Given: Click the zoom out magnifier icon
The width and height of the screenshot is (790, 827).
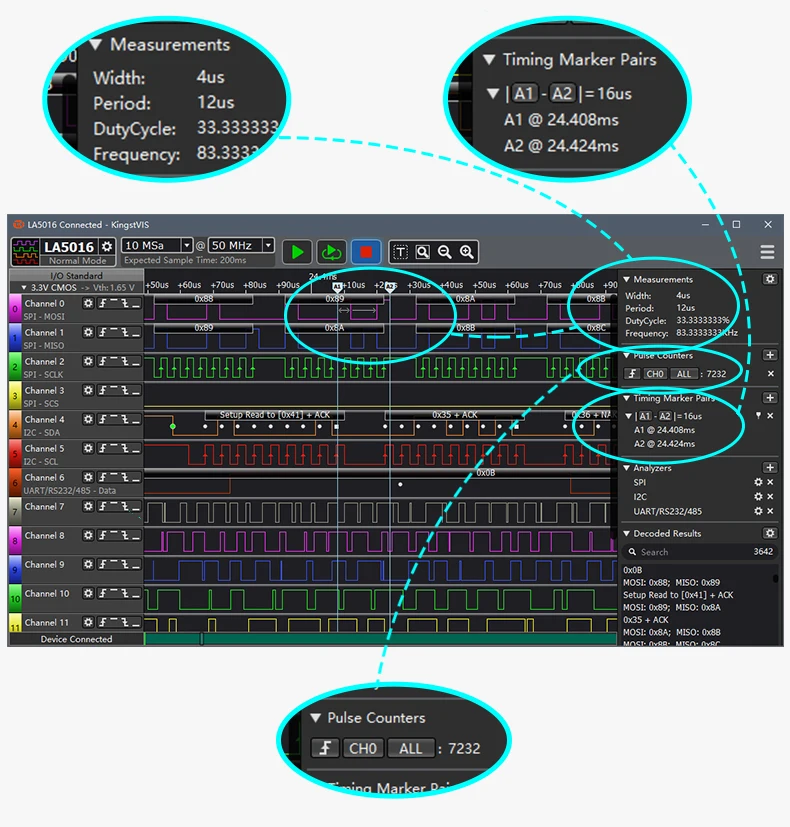Looking at the screenshot, I should (445, 252).
